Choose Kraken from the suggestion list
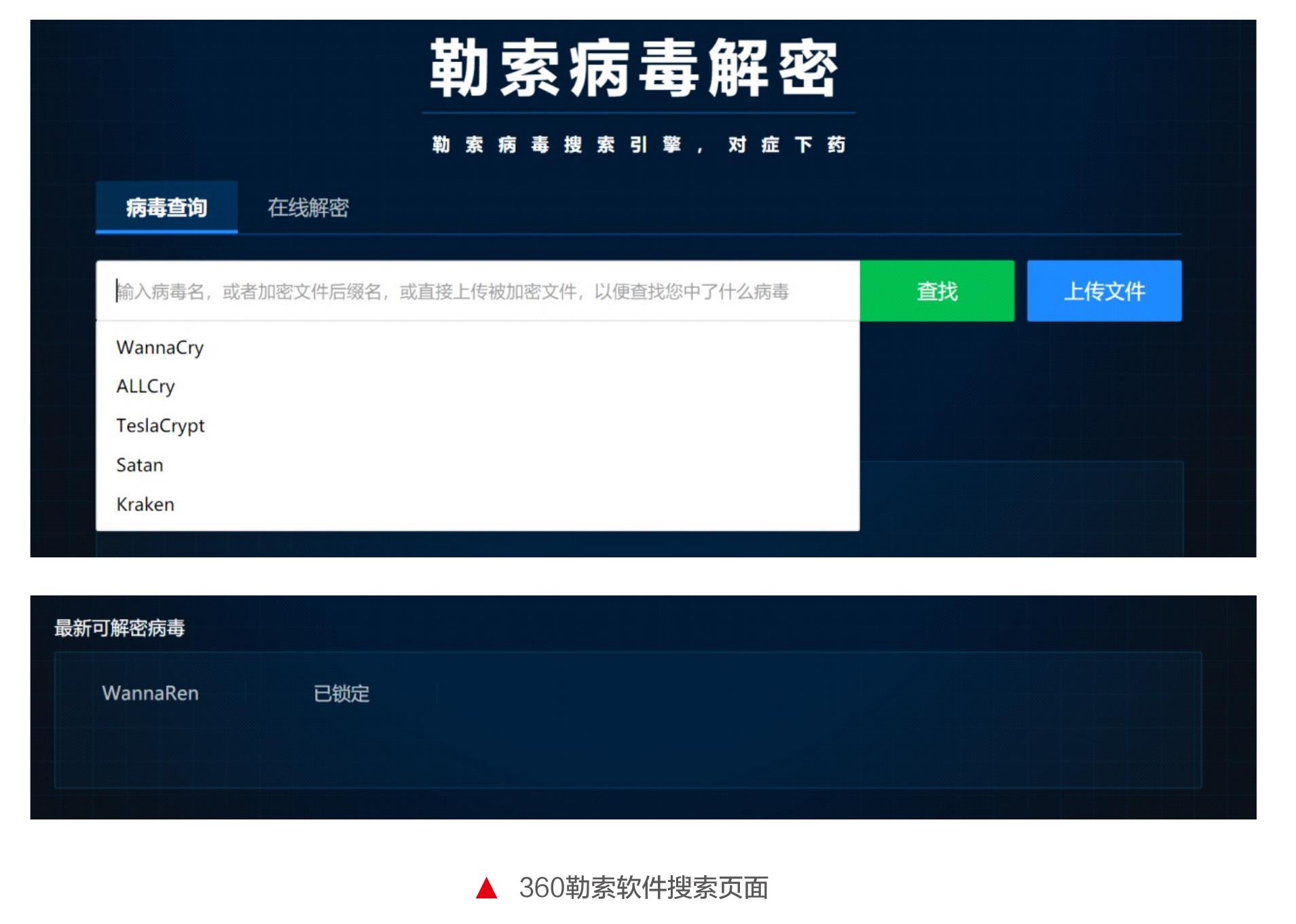Image resolution: width=1296 pixels, height=924 pixels. pyautogui.click(x=477, y=504)
